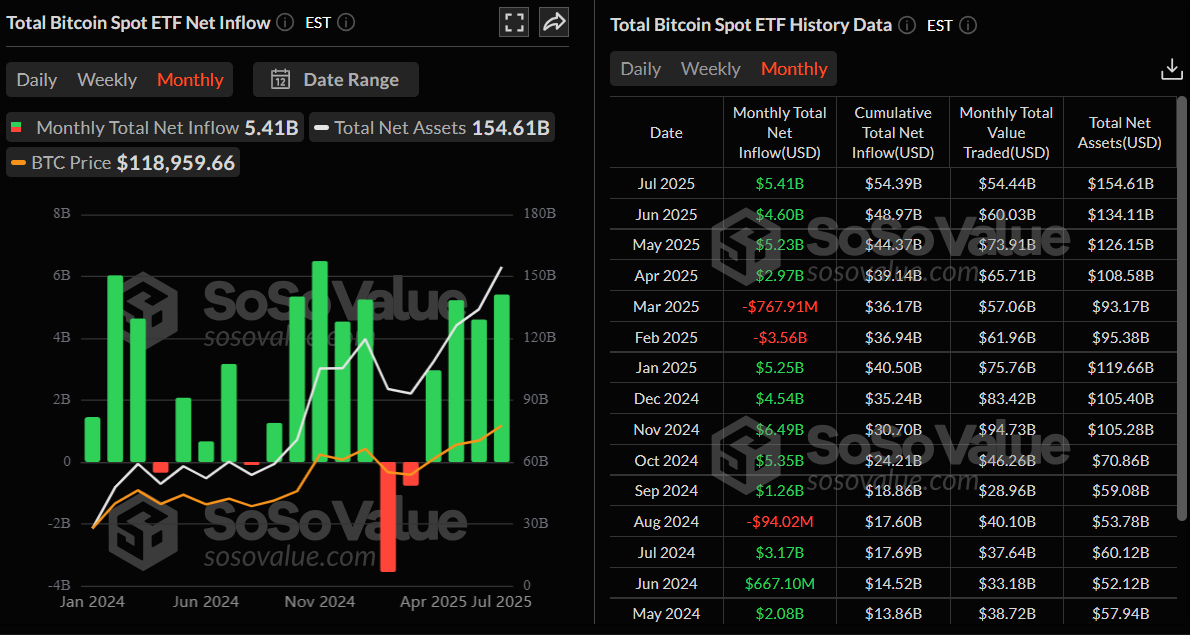Click the May 2024 date cell

(666, 614)
